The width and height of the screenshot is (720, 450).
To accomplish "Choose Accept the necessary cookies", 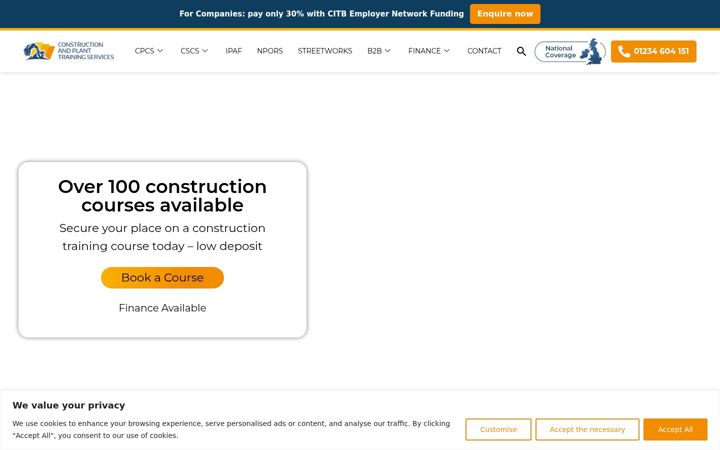I will pos(587,429).
